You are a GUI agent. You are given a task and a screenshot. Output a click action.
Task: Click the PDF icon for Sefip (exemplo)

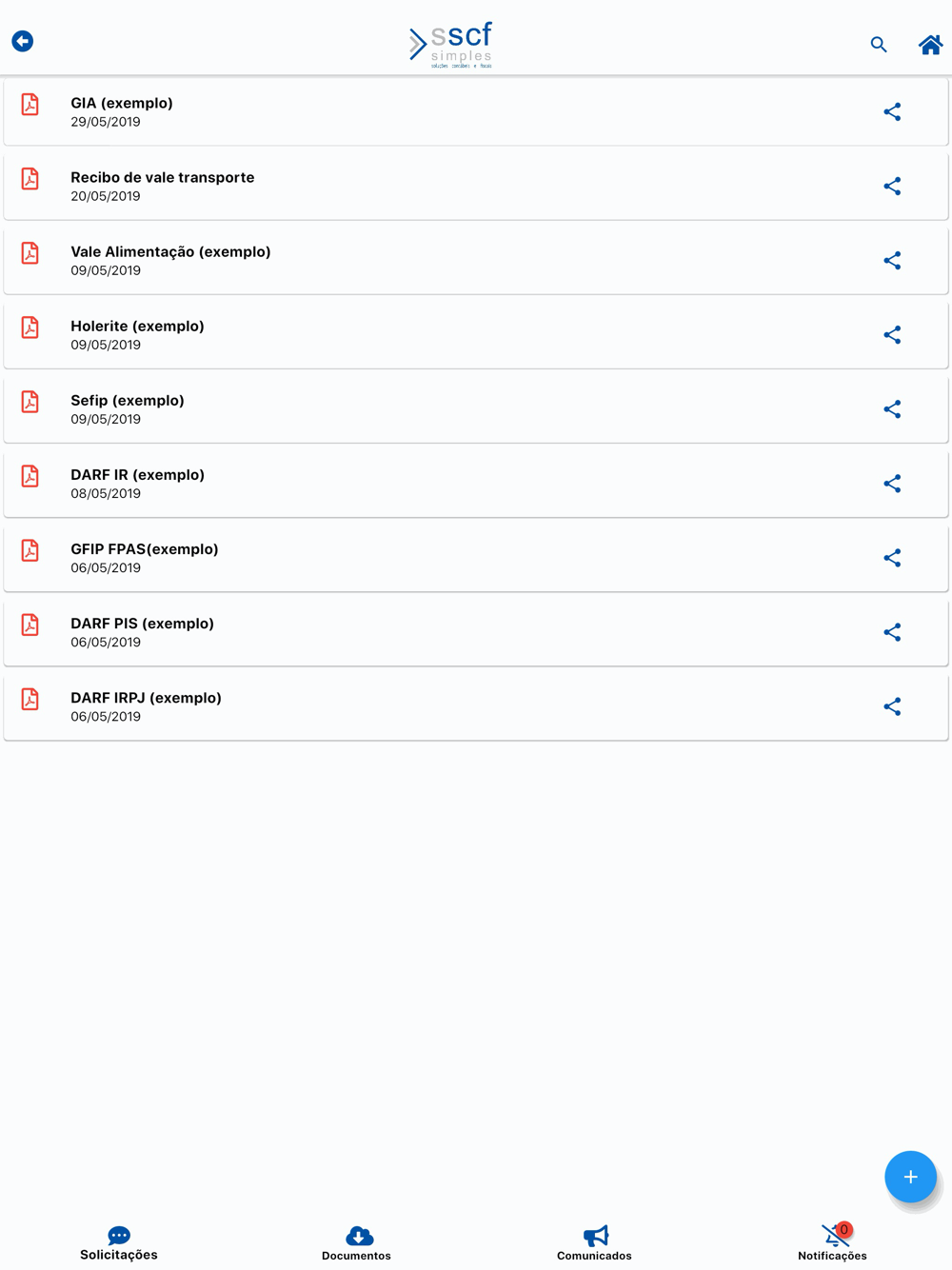pyautogui.click(x=30, y=402)
